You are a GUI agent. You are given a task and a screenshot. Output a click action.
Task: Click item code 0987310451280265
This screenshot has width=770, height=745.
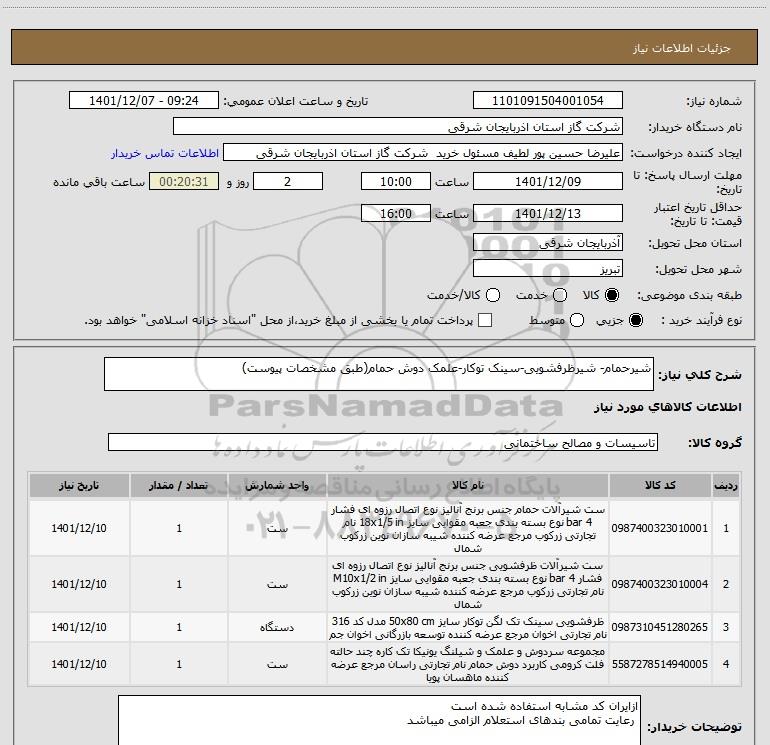(660, 627)
